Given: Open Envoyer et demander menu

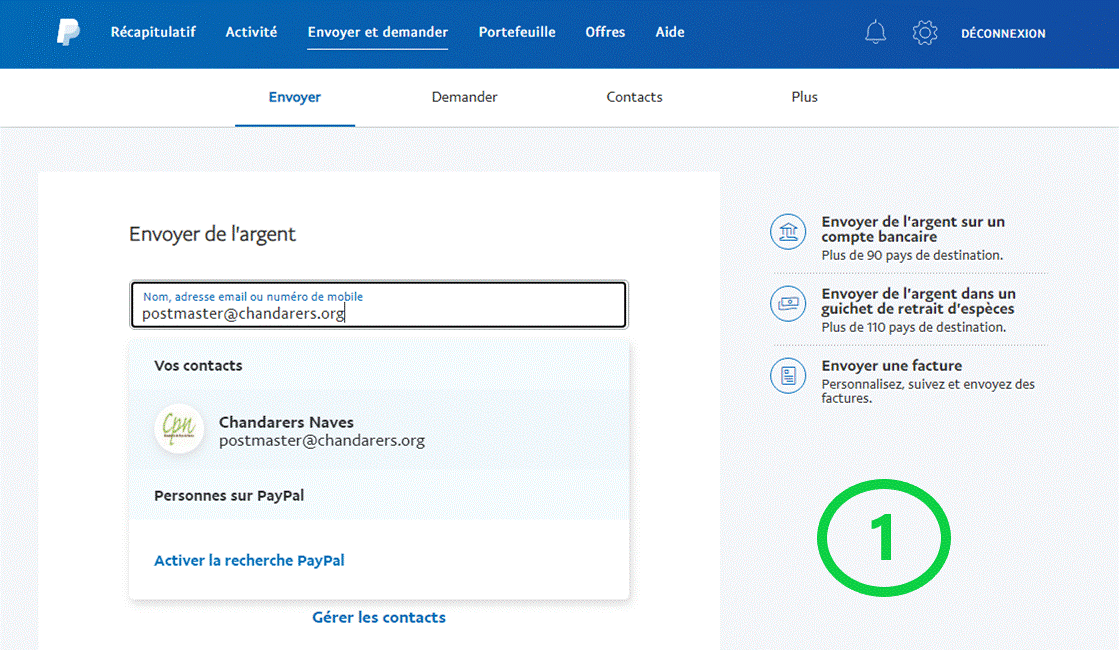Looking at the screenshot, I should pos(378,32).
